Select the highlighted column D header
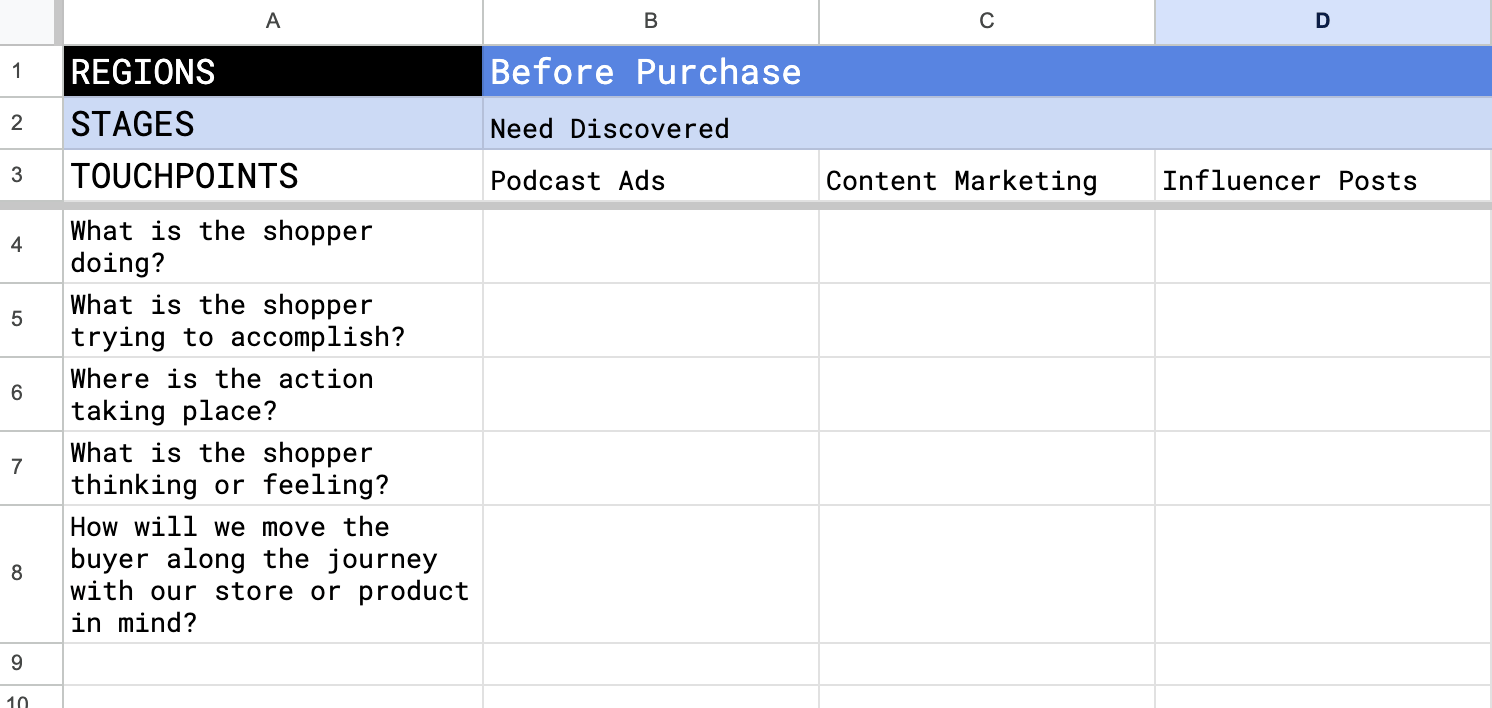Screen dimensions: 1492x708 click(x=1322, y=21)
